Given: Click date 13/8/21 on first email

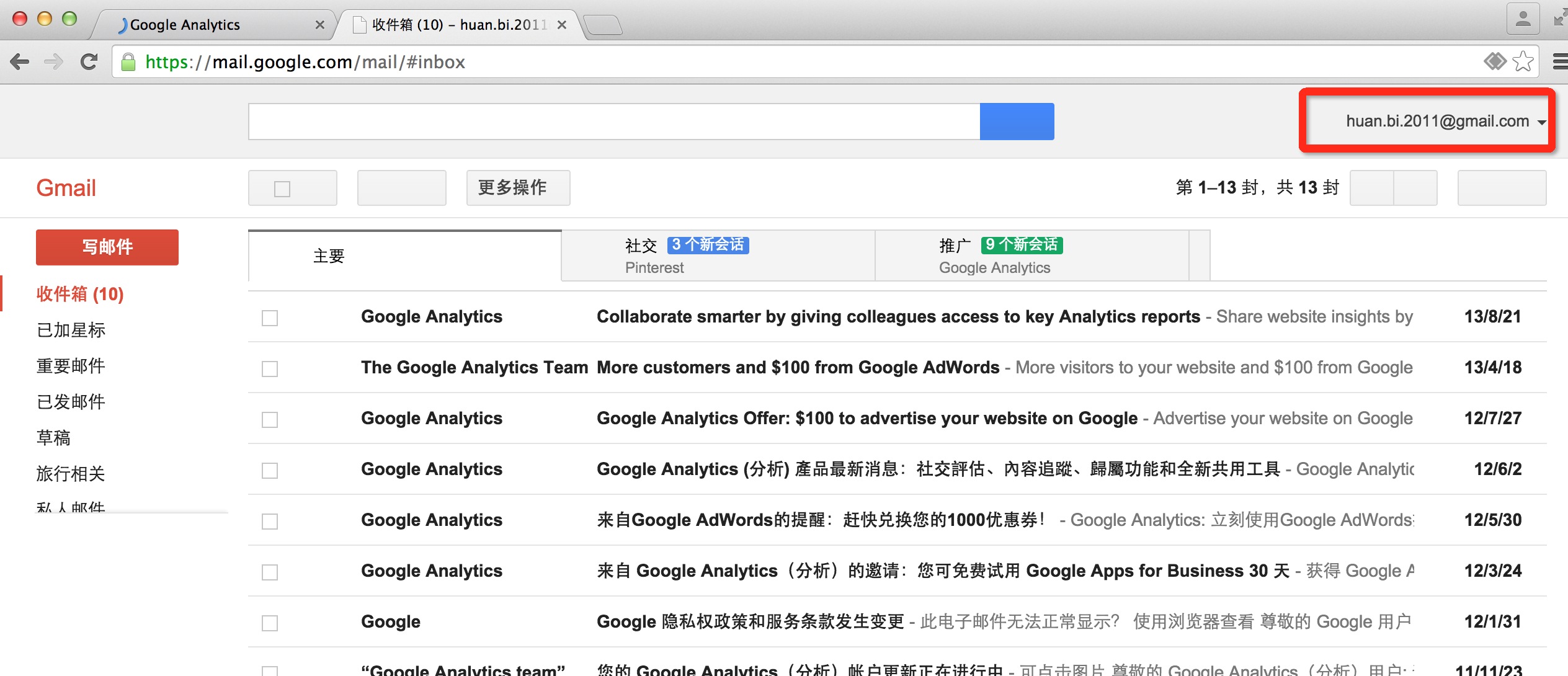Looking at the screenshot, I should 1493,317.
